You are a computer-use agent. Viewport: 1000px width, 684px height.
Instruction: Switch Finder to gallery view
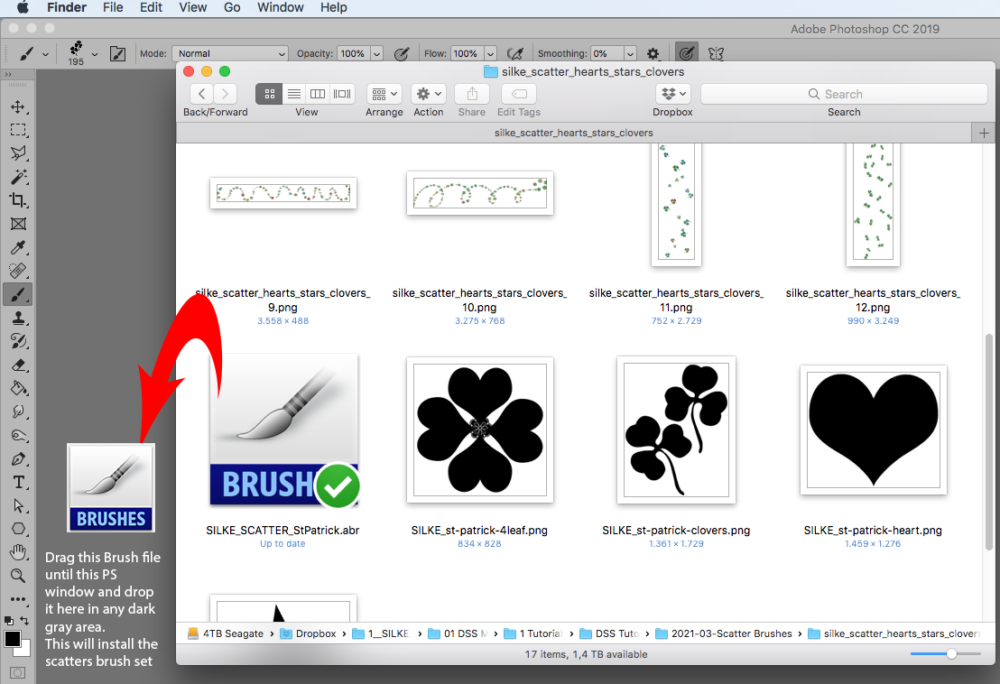[x=342, y=94]
